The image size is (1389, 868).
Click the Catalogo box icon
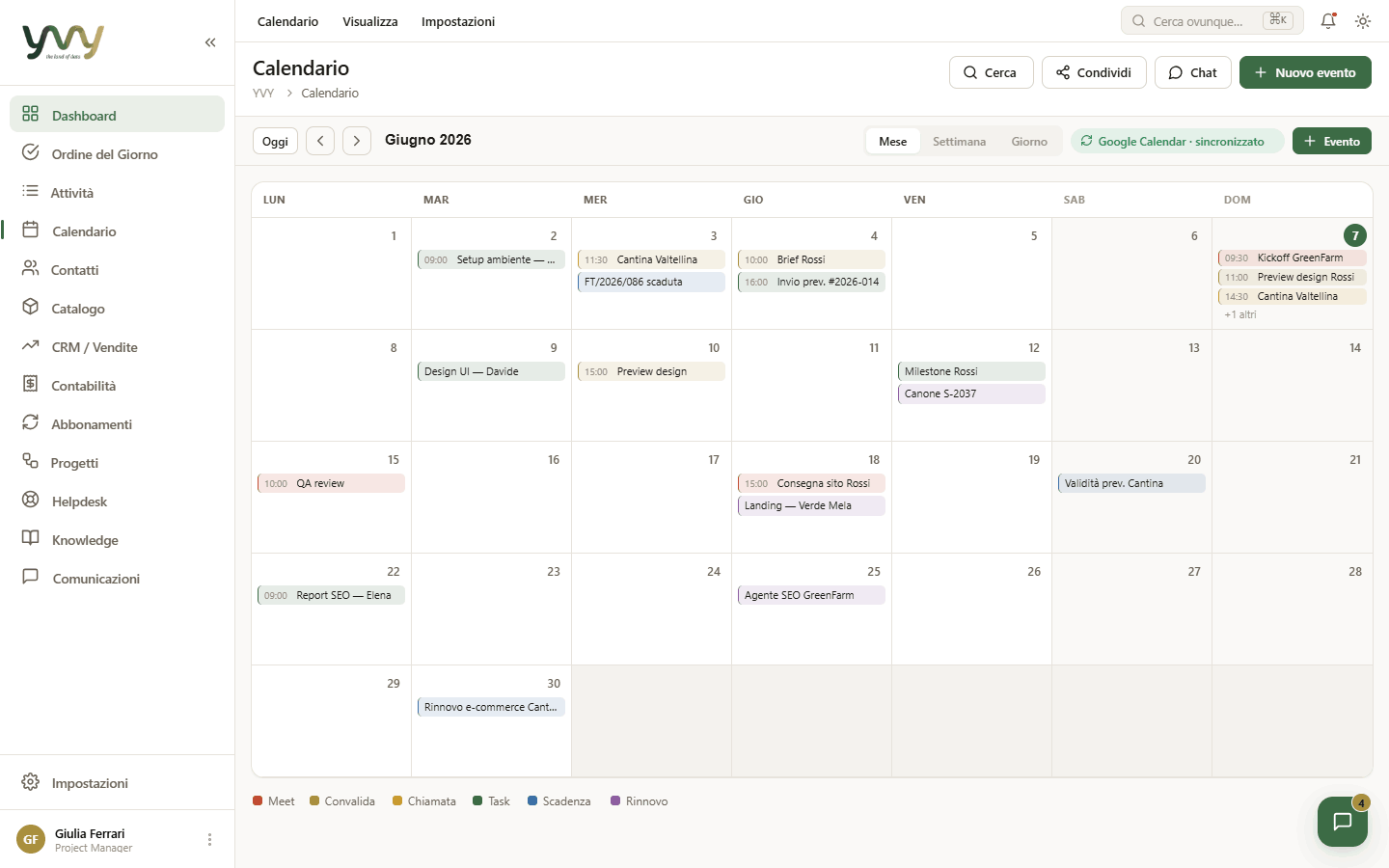click(x=31, y=308)
